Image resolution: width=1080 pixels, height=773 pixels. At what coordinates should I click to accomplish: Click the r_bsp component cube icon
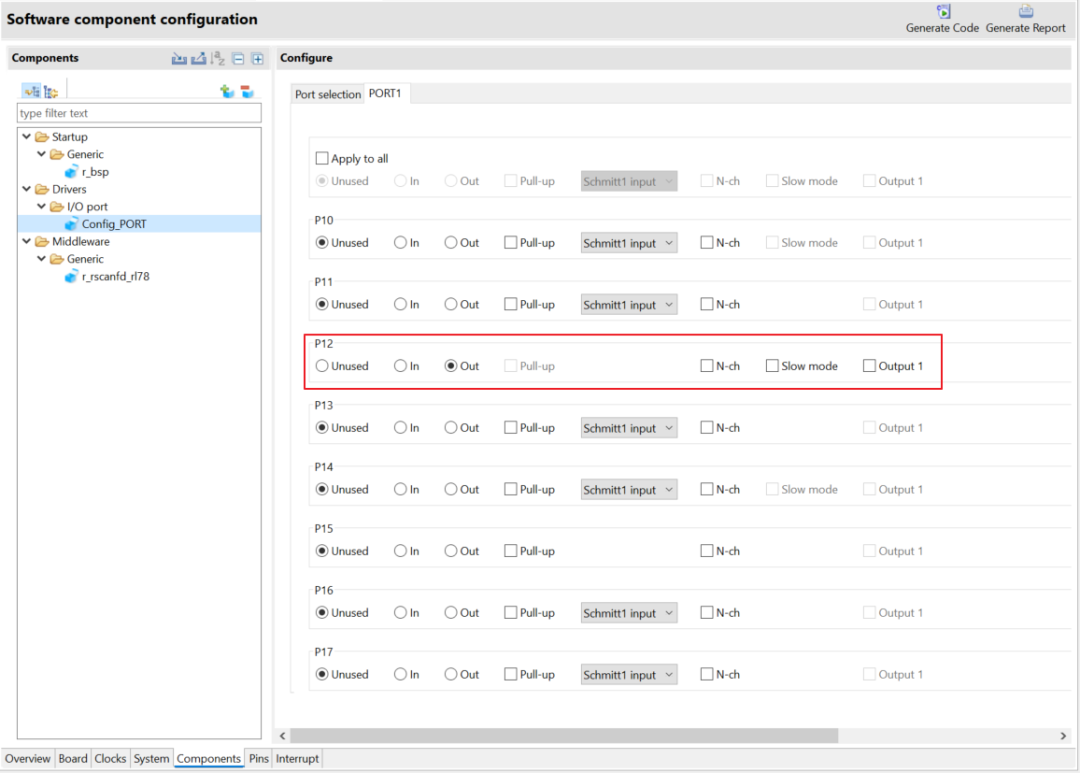pyautogui.click(x=71, y=172)
